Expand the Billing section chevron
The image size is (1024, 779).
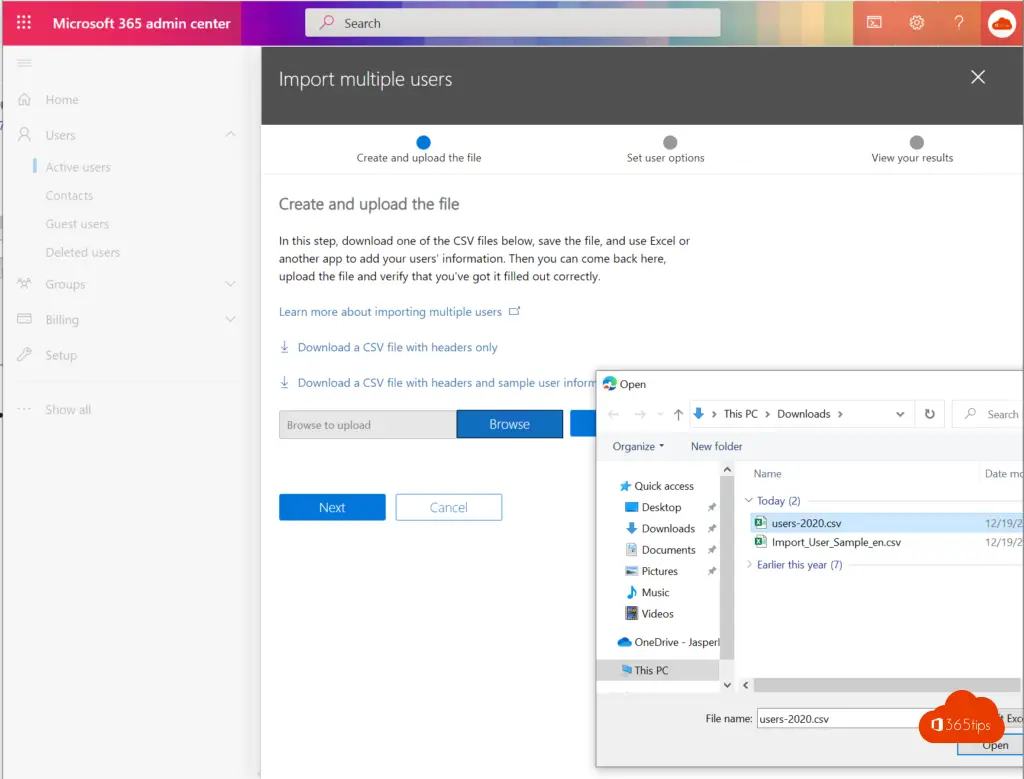[x=231, y=319]
